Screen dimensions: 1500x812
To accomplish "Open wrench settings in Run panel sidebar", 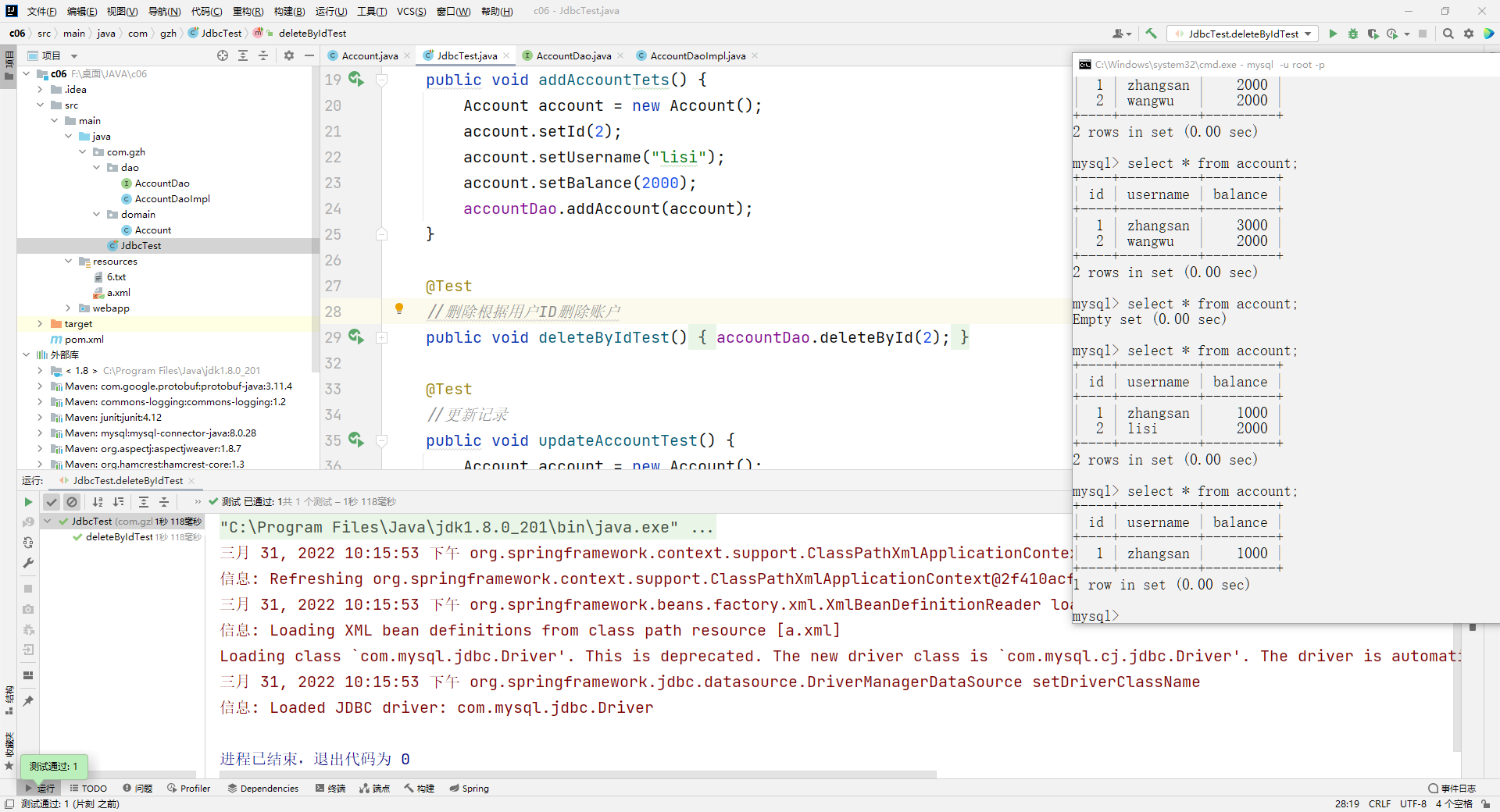I will pos(28,562).
